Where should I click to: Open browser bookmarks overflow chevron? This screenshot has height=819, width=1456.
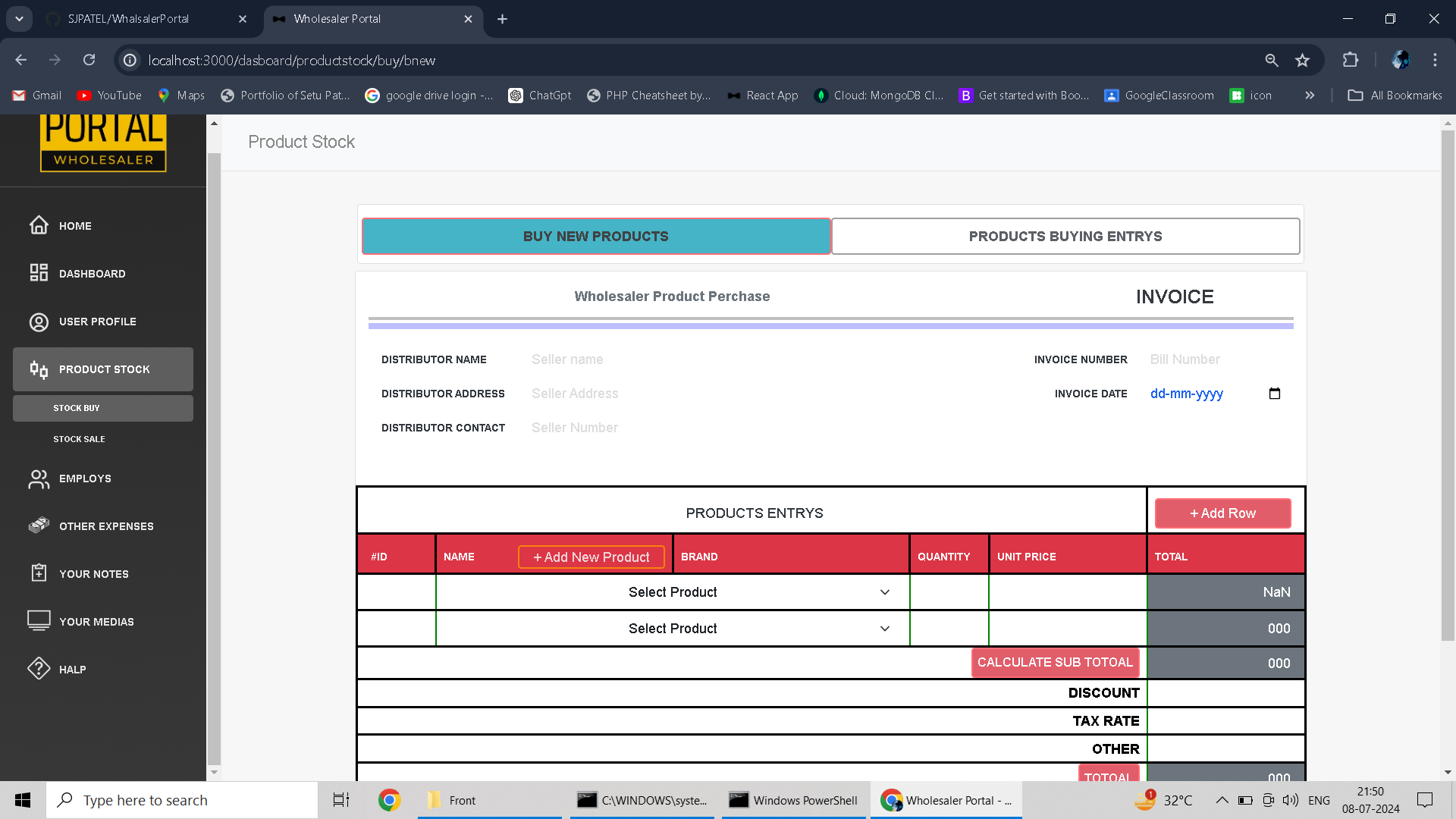click(x=1309, y=96)
